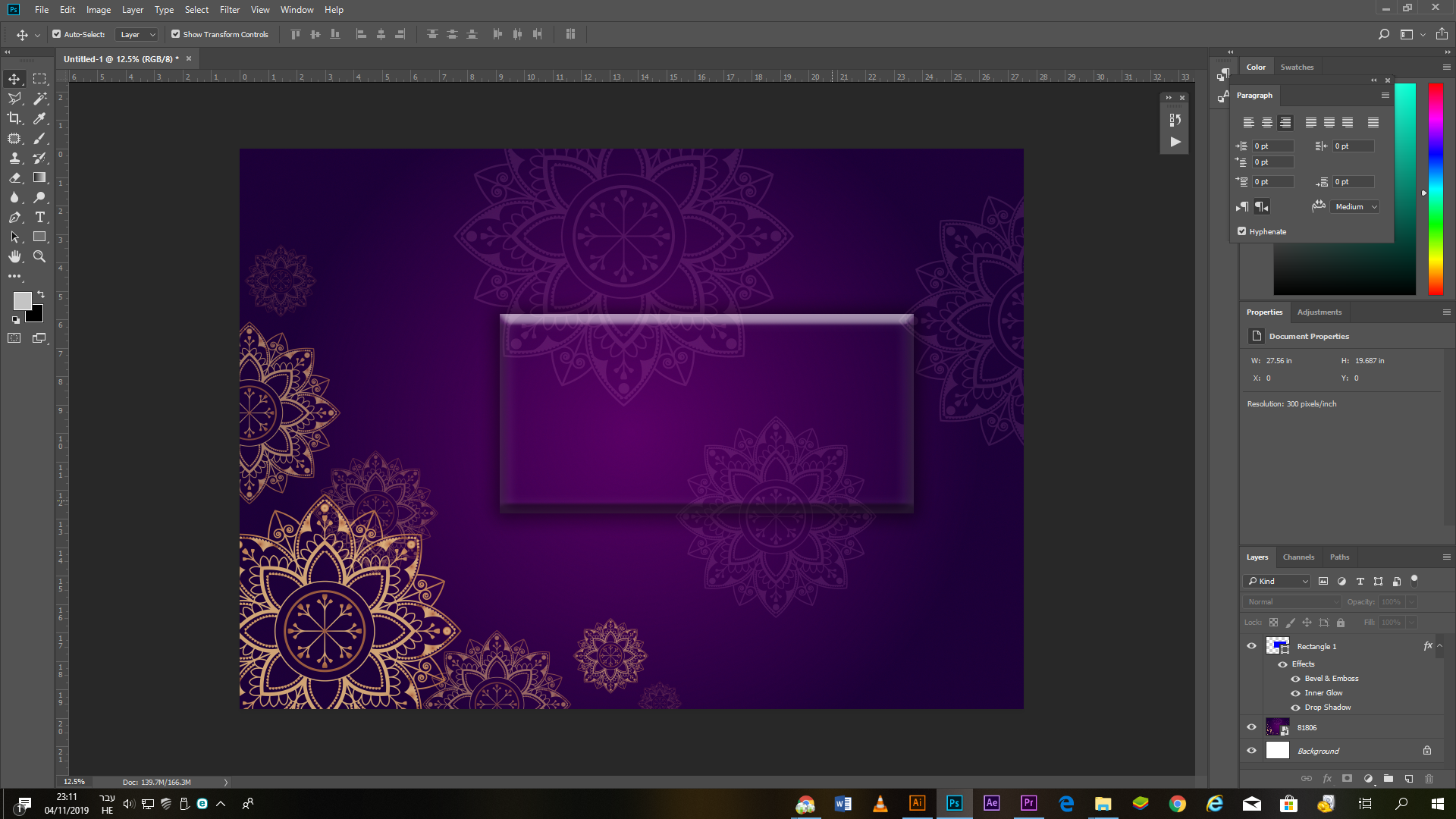Switch to the Channels tab
This screenshot has height=819, width=1456.
coord(1298,557)
